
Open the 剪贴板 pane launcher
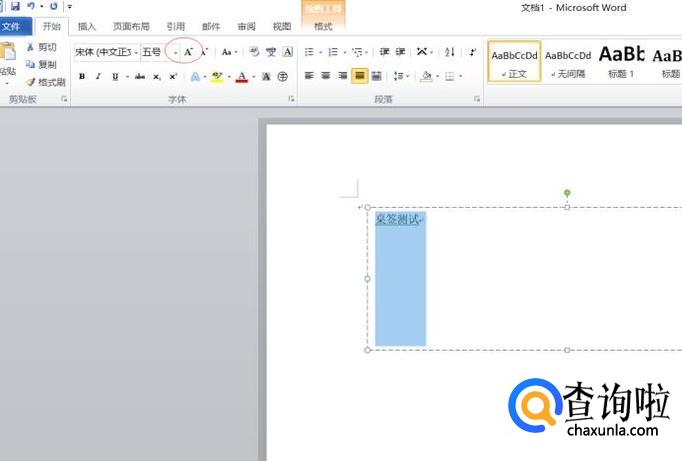click(x=64, y=99)
